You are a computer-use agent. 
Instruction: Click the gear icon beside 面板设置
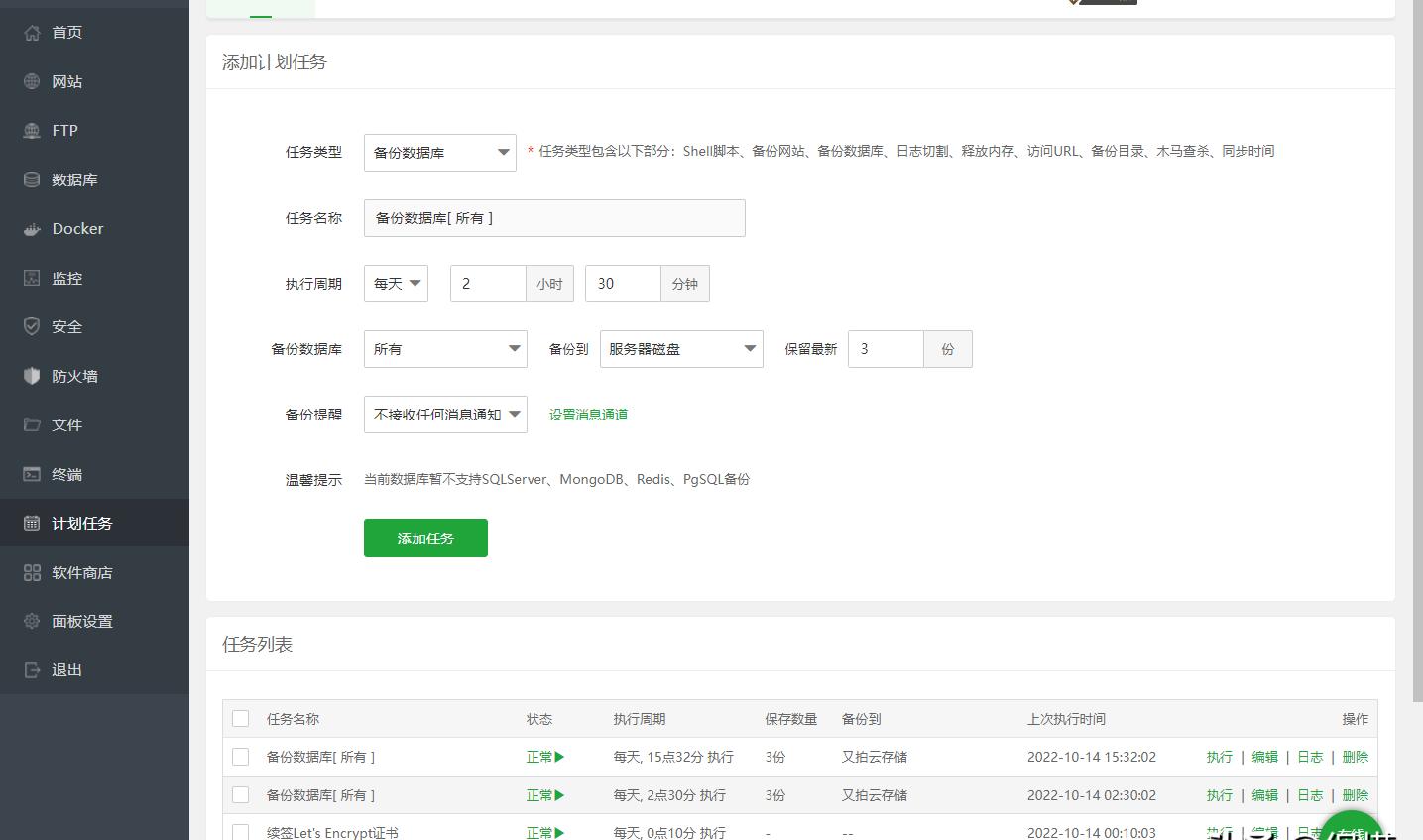[x=32, y=621]
